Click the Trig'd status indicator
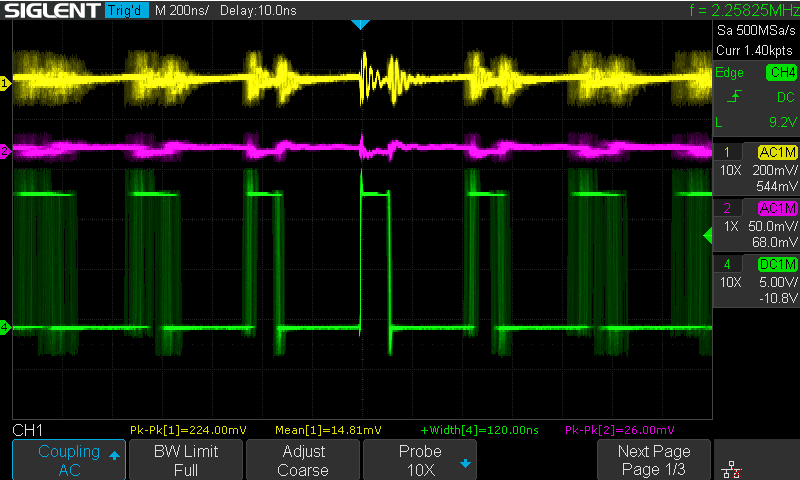Screen dimensions: 800x480 [127, 10]
